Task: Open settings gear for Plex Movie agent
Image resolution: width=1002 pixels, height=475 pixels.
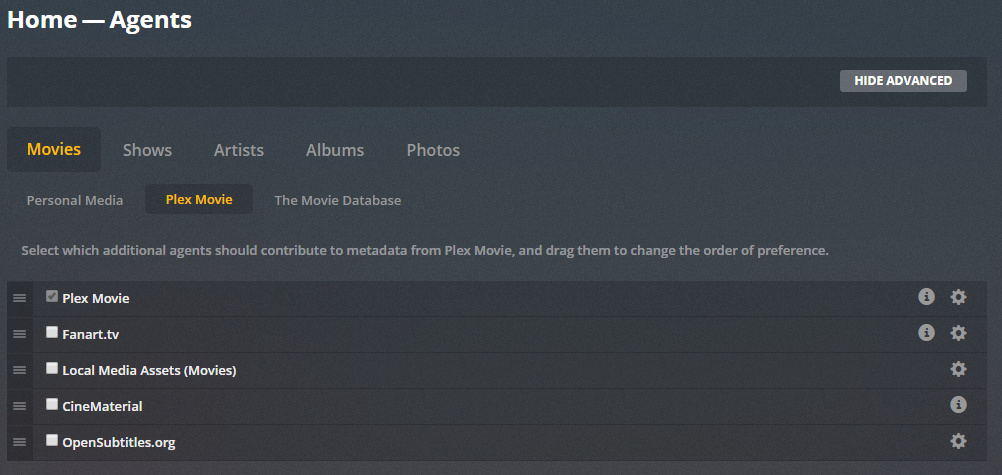Action: tap(958, 297)
